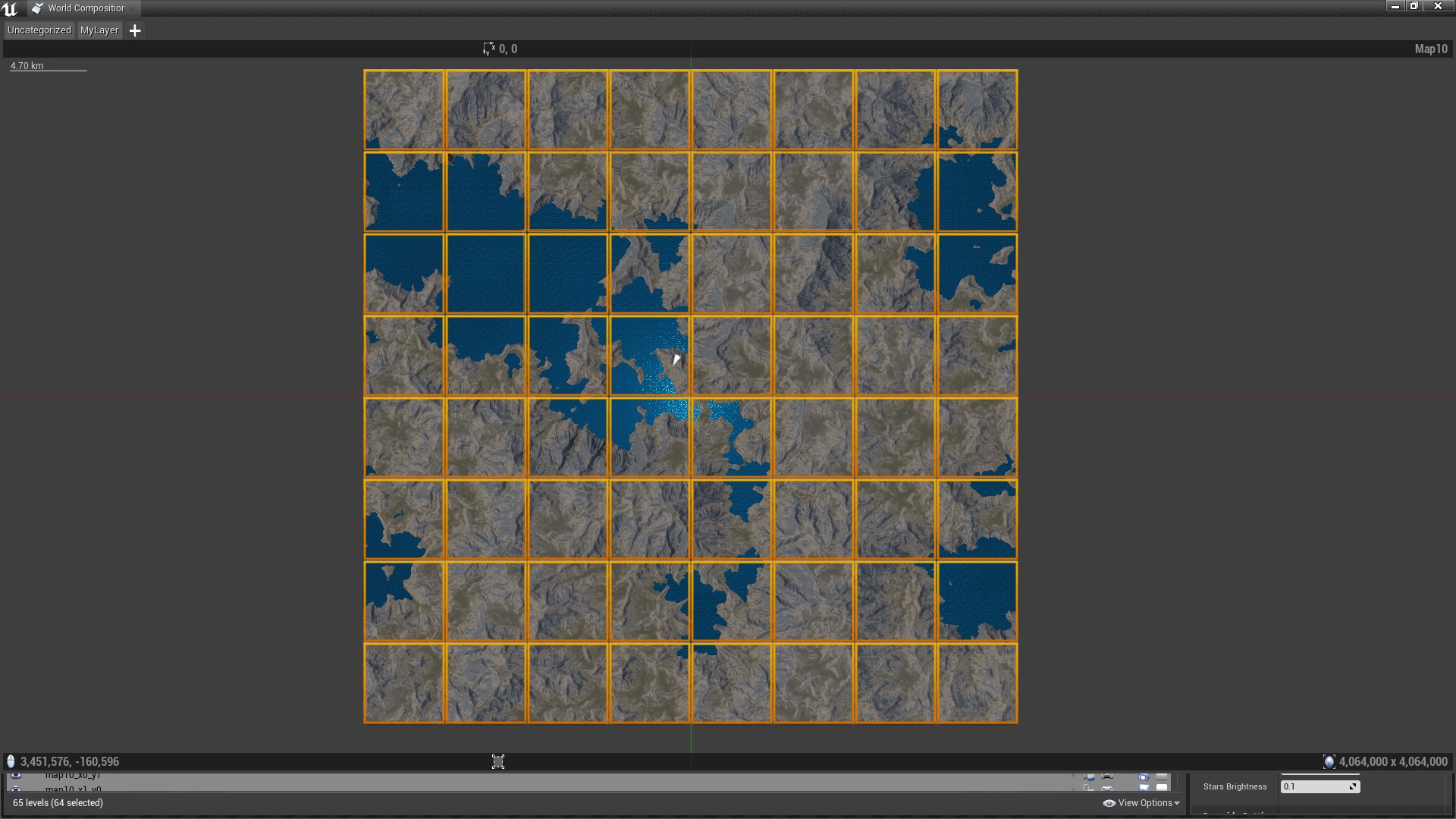Screen dimensions: 1456x819
Task: Click the marquee selection icon in the status bar
Action: click(499, 761)
